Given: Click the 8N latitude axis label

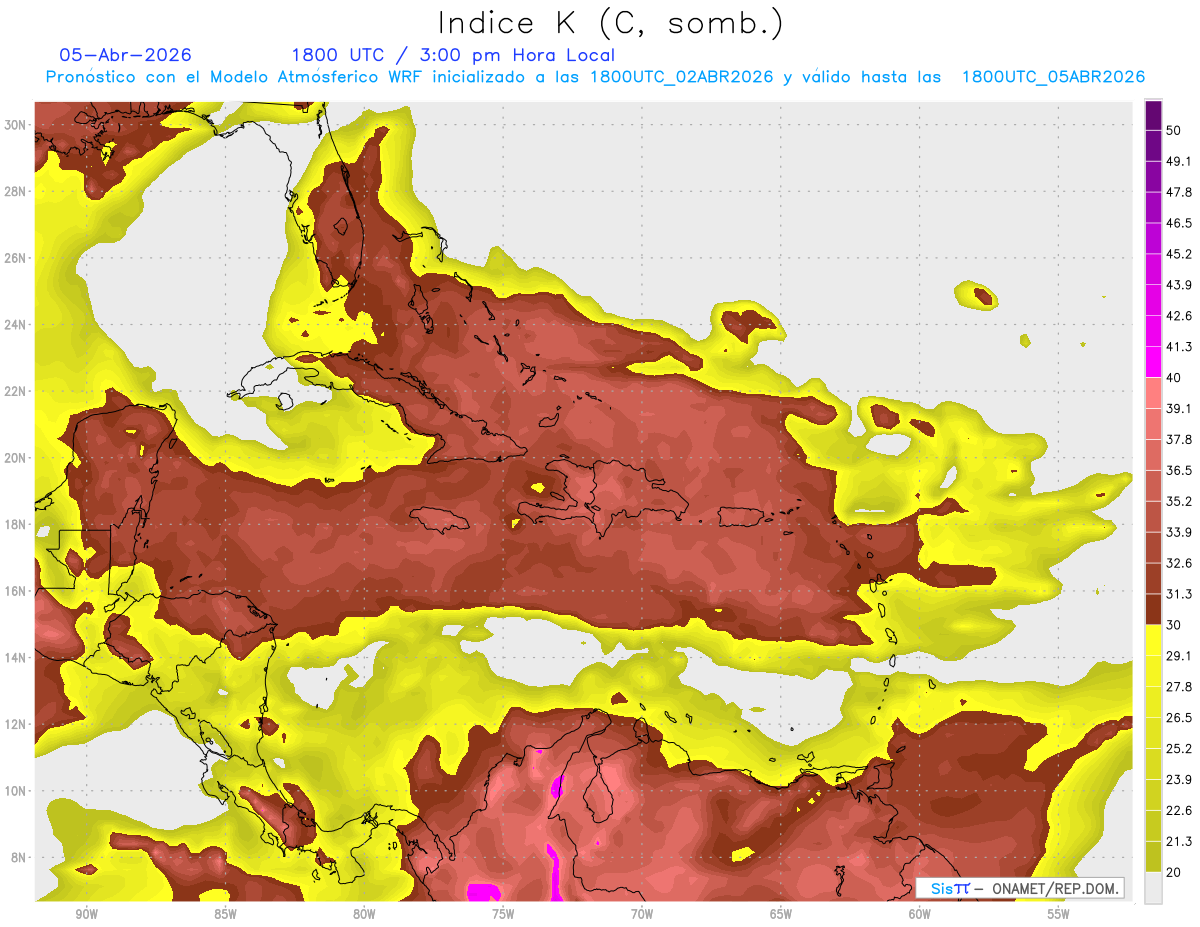Looking at the screenshot, I should click(19, 857).
